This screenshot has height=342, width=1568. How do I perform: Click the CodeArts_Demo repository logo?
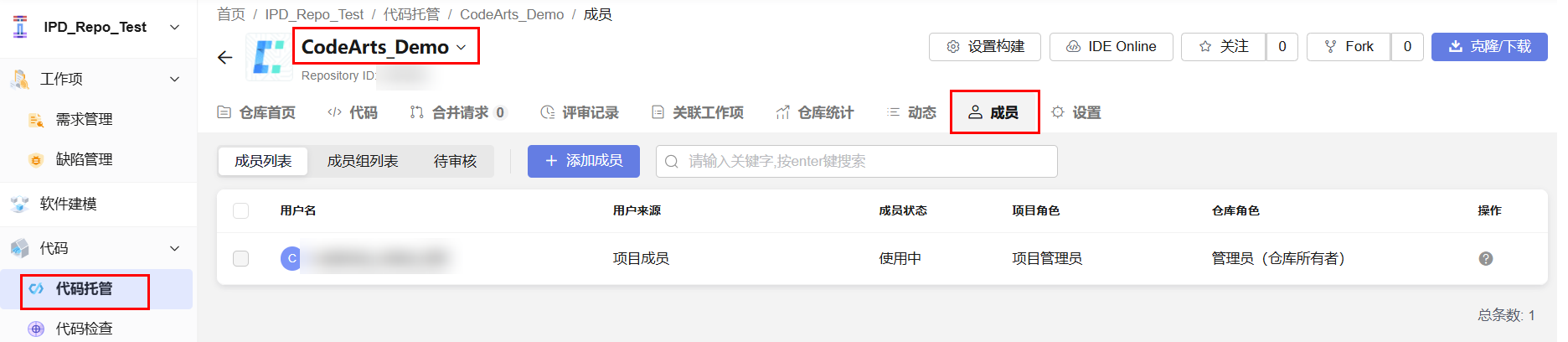pyautogui.click(x=269, y=57)
